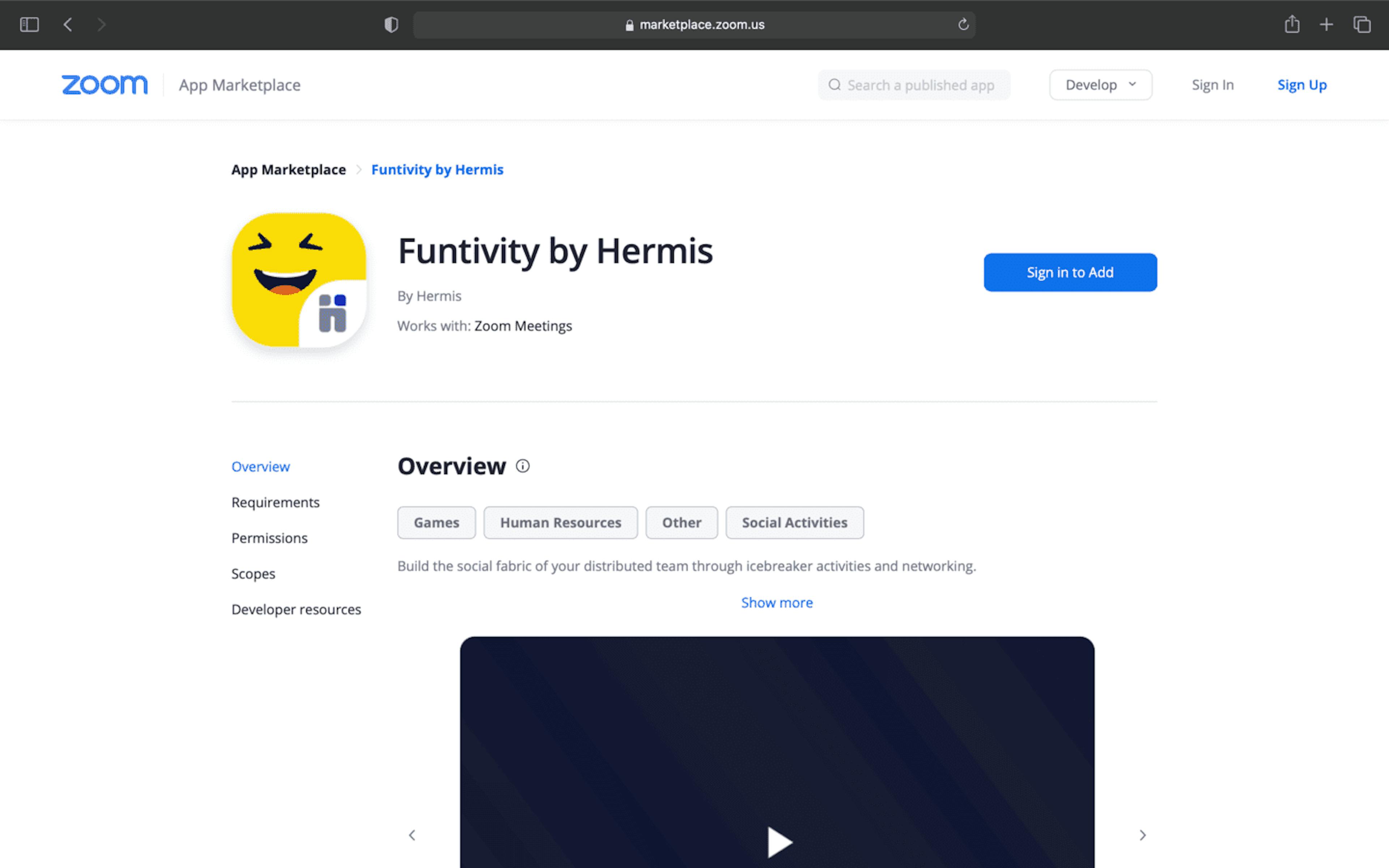Screen dimensions: 1389x868
Task: Toggle the Safari sidebar icon
Action: [29, 25]
